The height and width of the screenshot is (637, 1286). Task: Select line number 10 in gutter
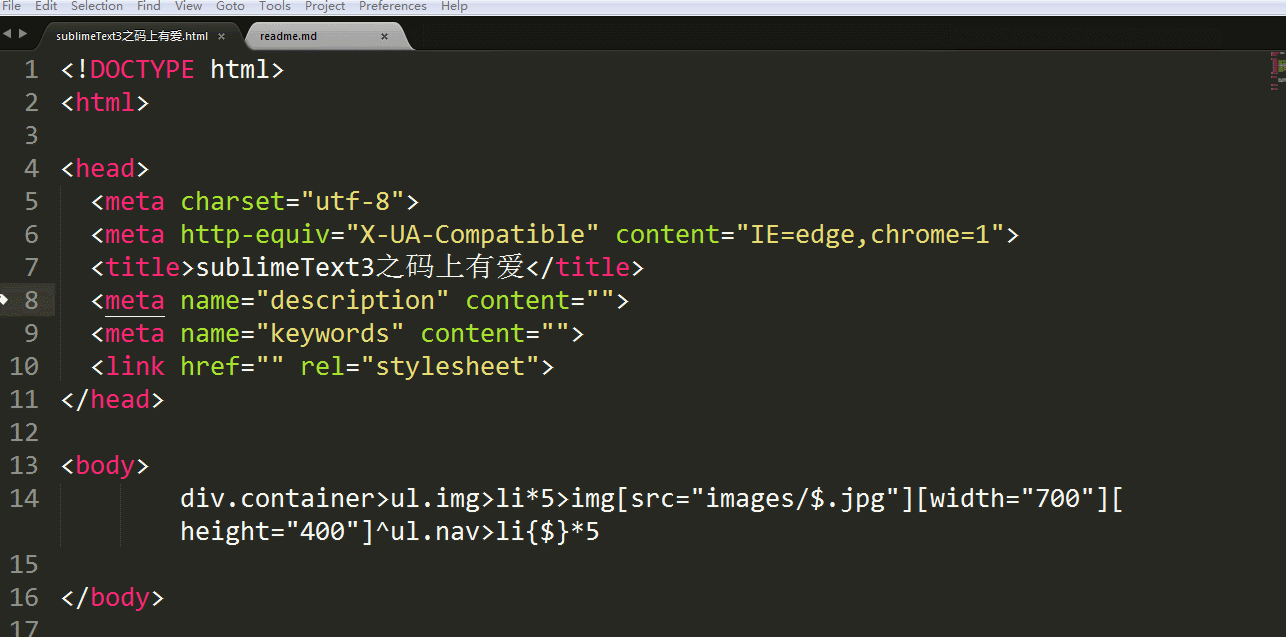[x=24, y=366]
